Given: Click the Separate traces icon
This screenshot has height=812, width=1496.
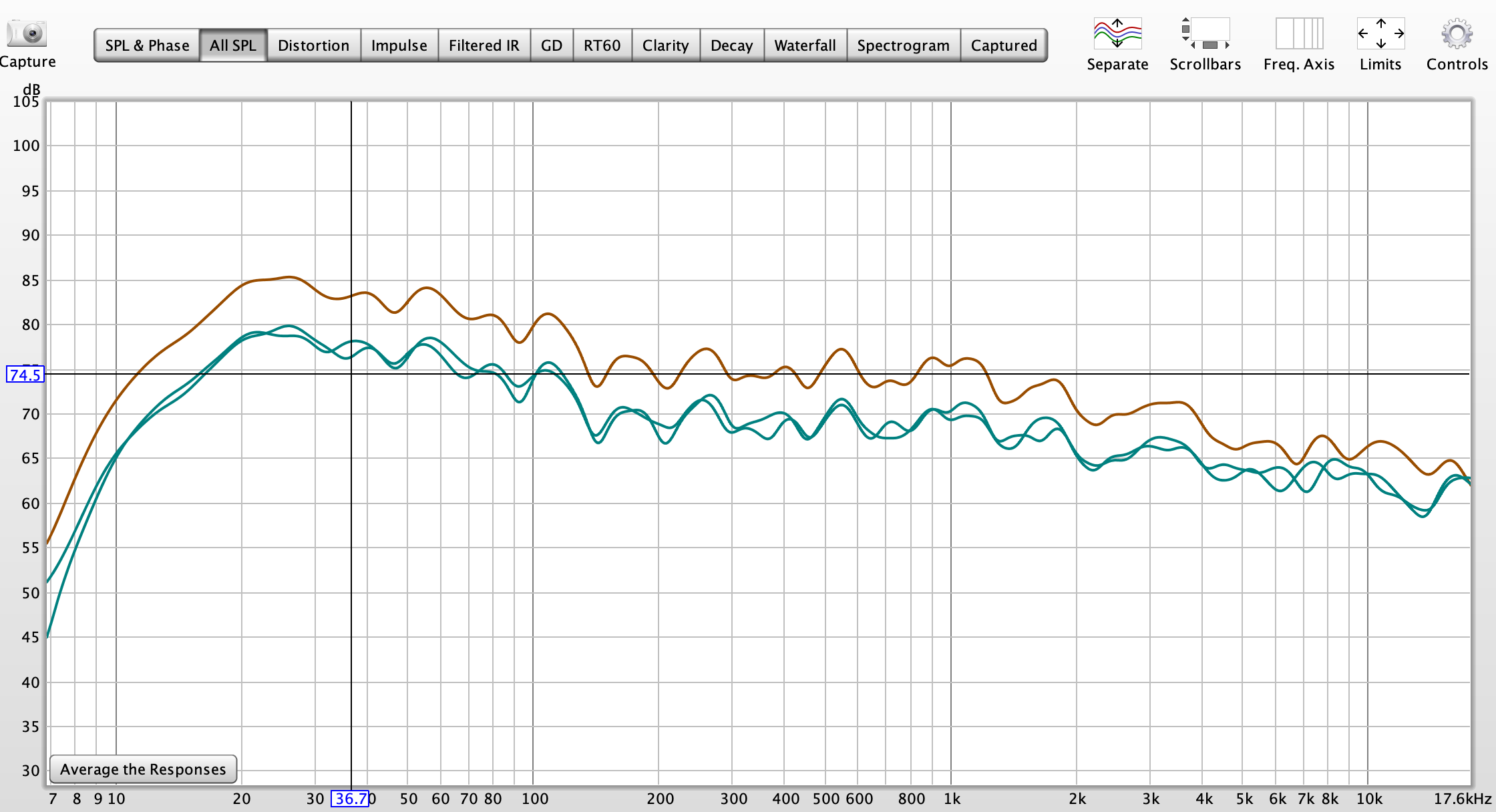Looking at the screenshot, I should (1117, 34).
